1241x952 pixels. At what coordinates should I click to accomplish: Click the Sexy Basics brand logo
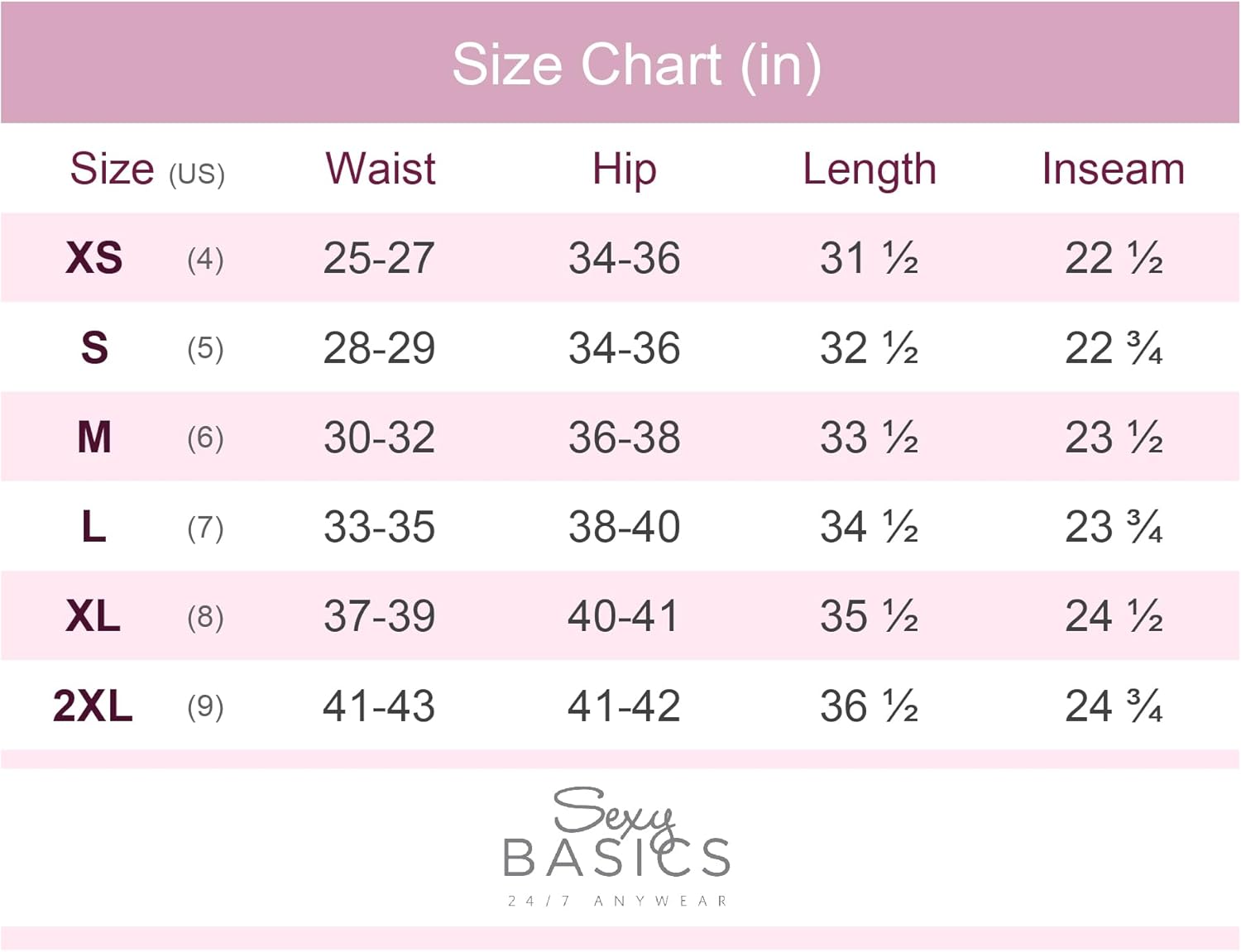pos(616,835)
